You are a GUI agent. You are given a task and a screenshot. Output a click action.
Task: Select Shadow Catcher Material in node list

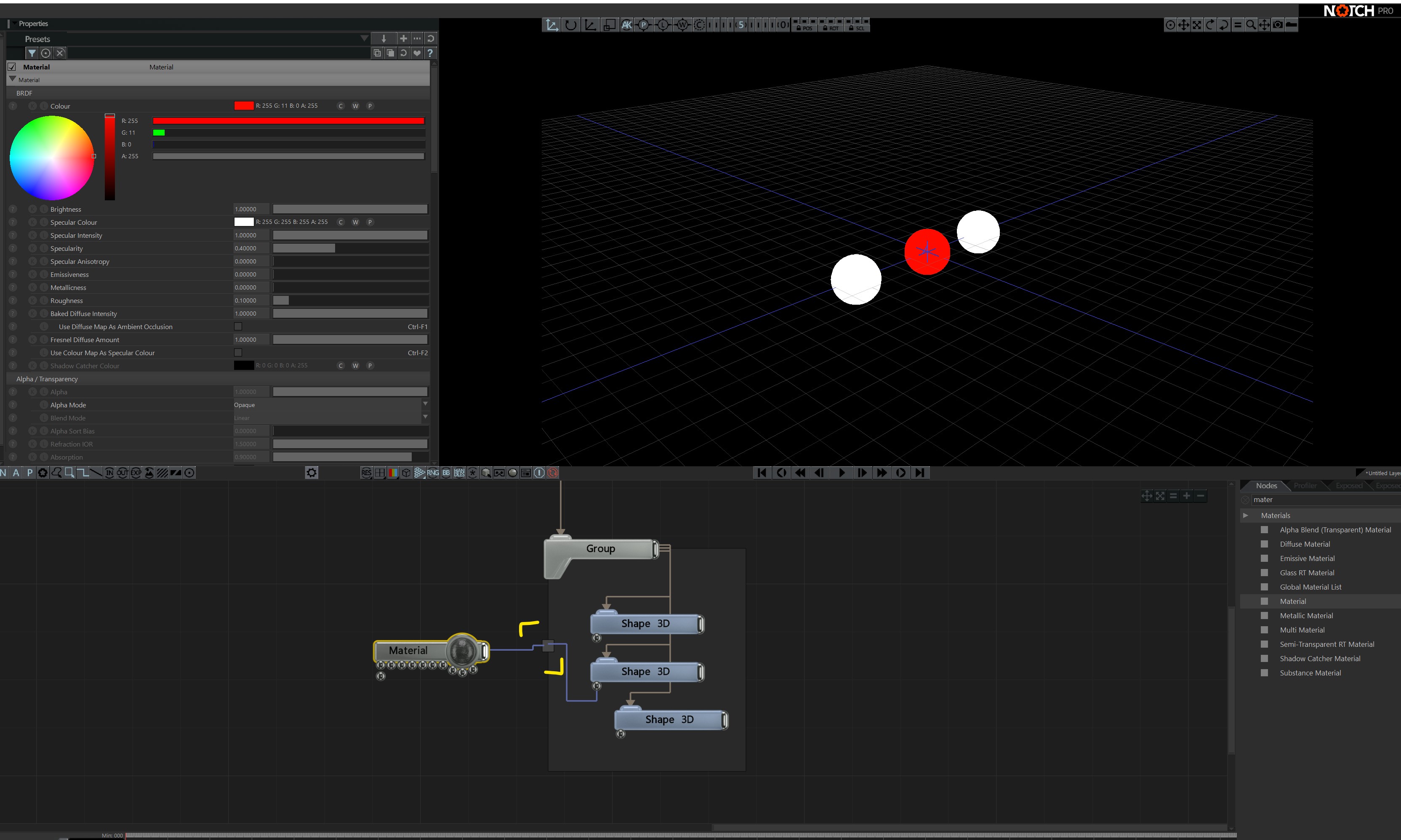tap(1319, 658)
